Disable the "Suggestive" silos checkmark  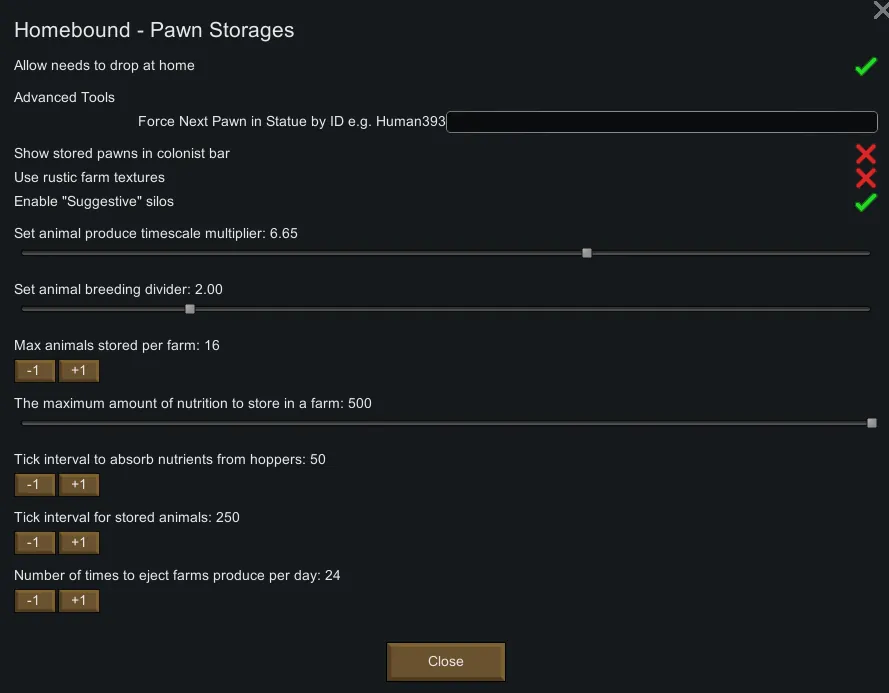coord(865,202)
